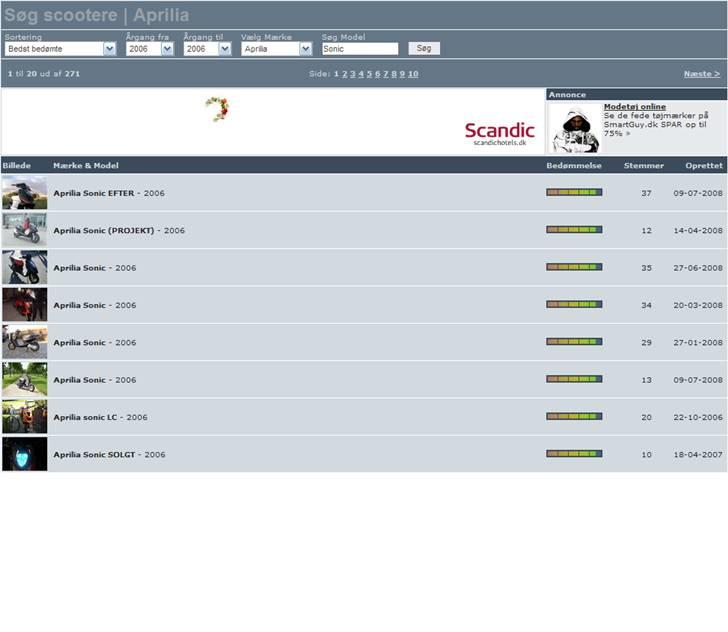The width and height of the screenshot is (728, 632).
Task: Open the Vælg Mærke dropdown showing Aprilia
Action: [277, 48]
